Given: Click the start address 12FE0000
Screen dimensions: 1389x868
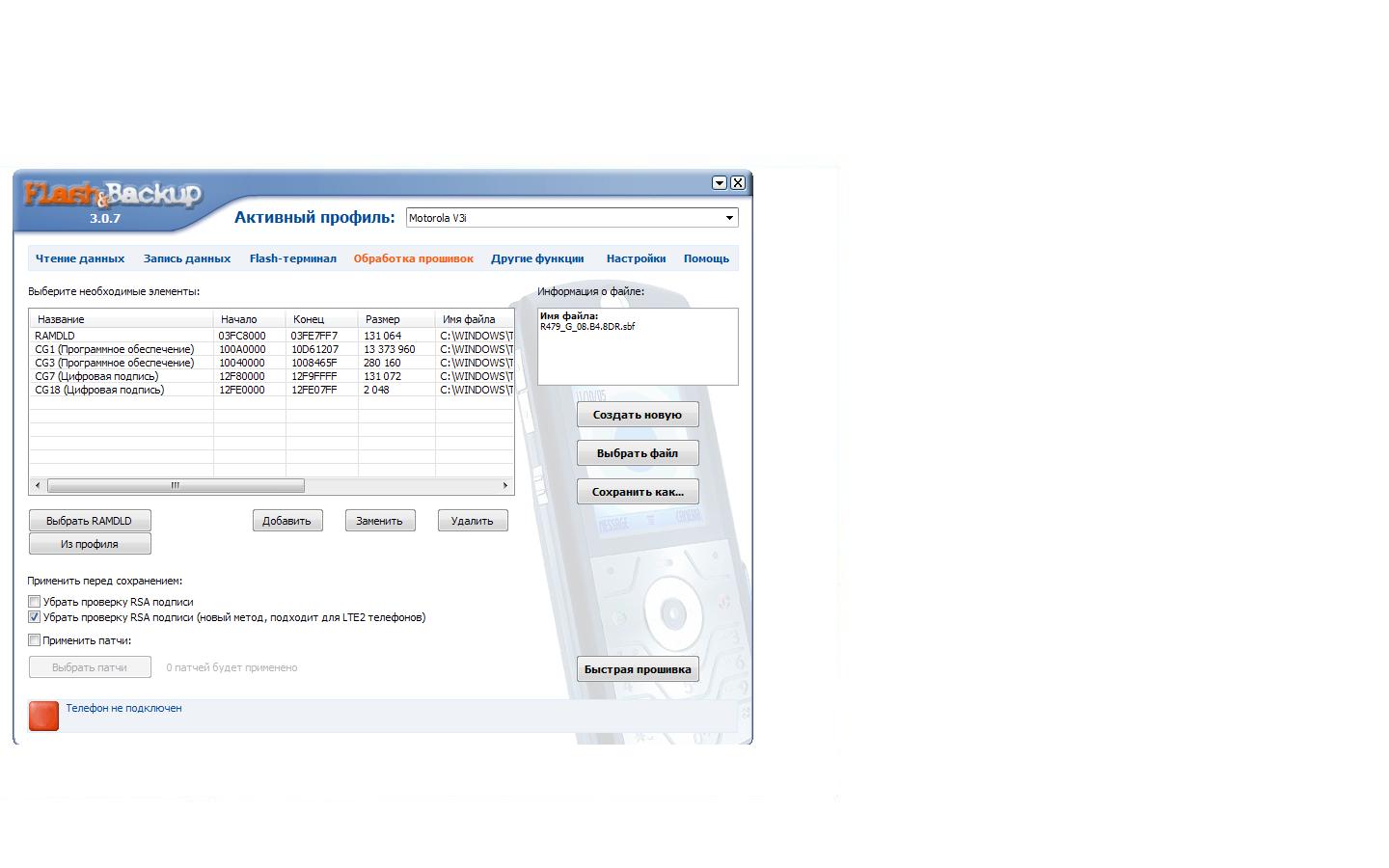Looking at the screenshot, I should tap(242, 390).
